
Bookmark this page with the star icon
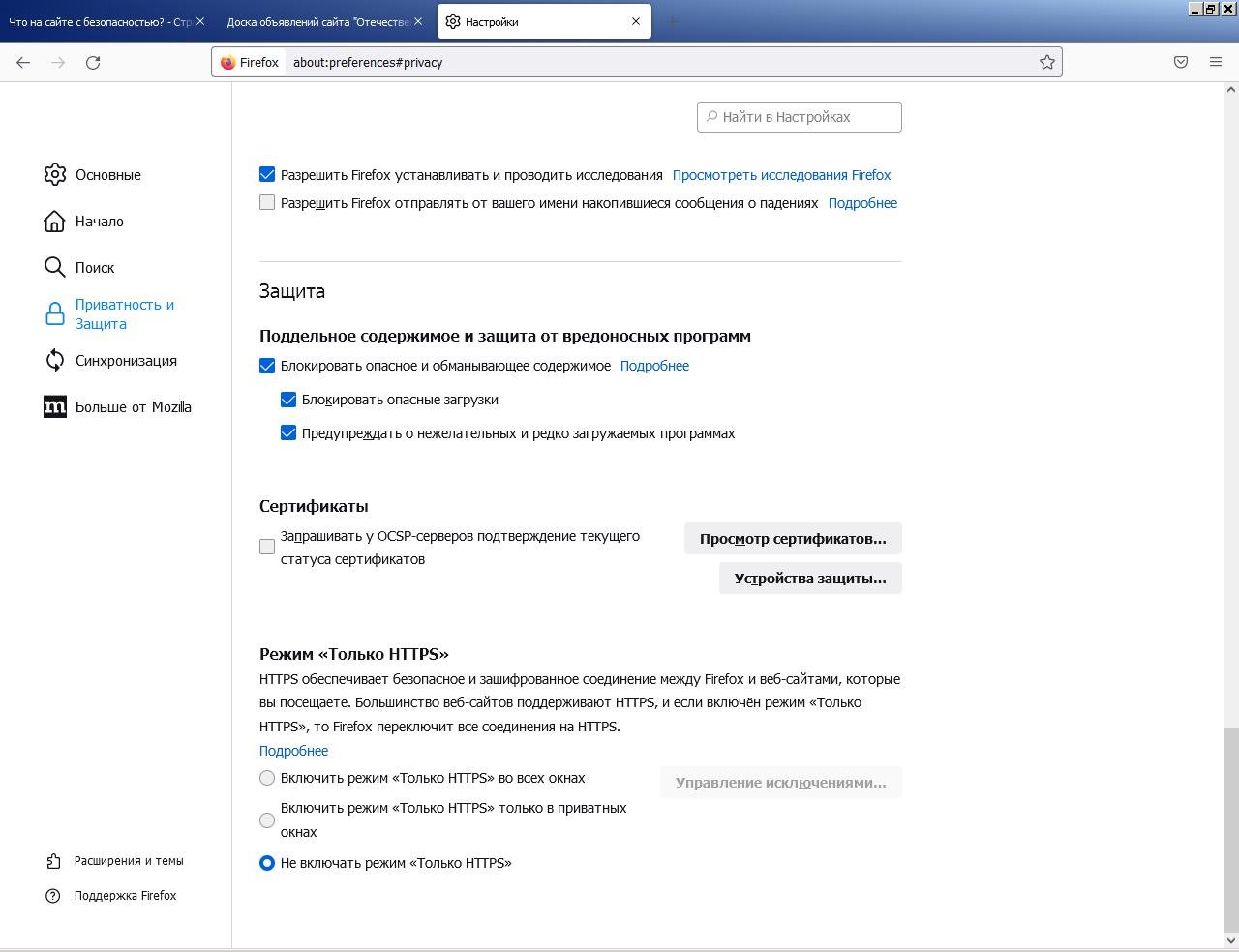[1046, 62]
